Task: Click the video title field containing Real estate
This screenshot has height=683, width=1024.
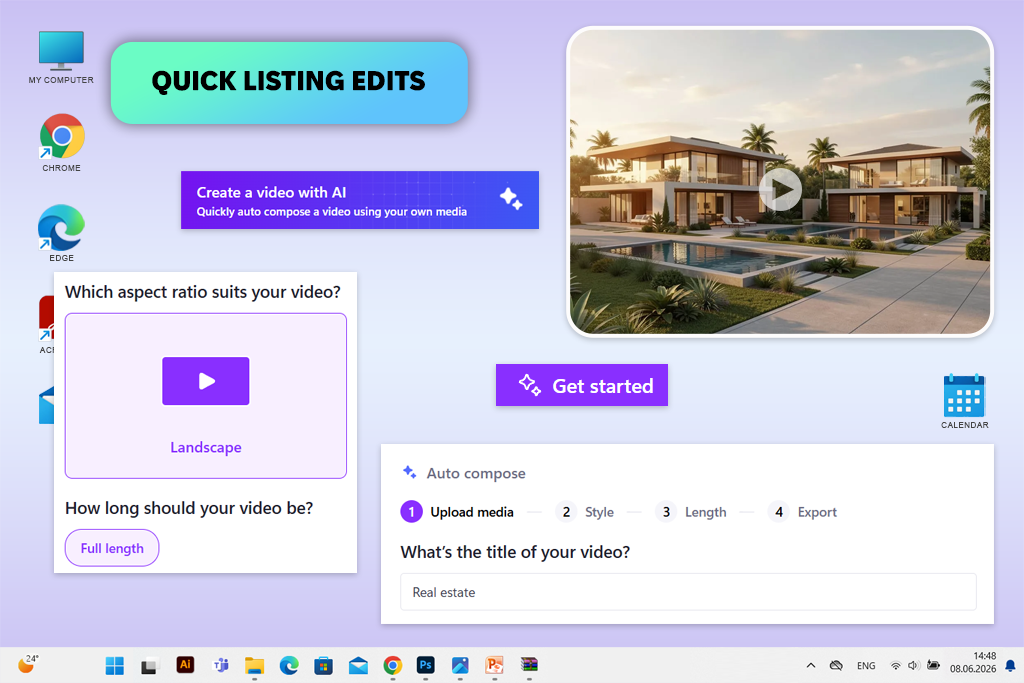Action: (x=688, y=592)
